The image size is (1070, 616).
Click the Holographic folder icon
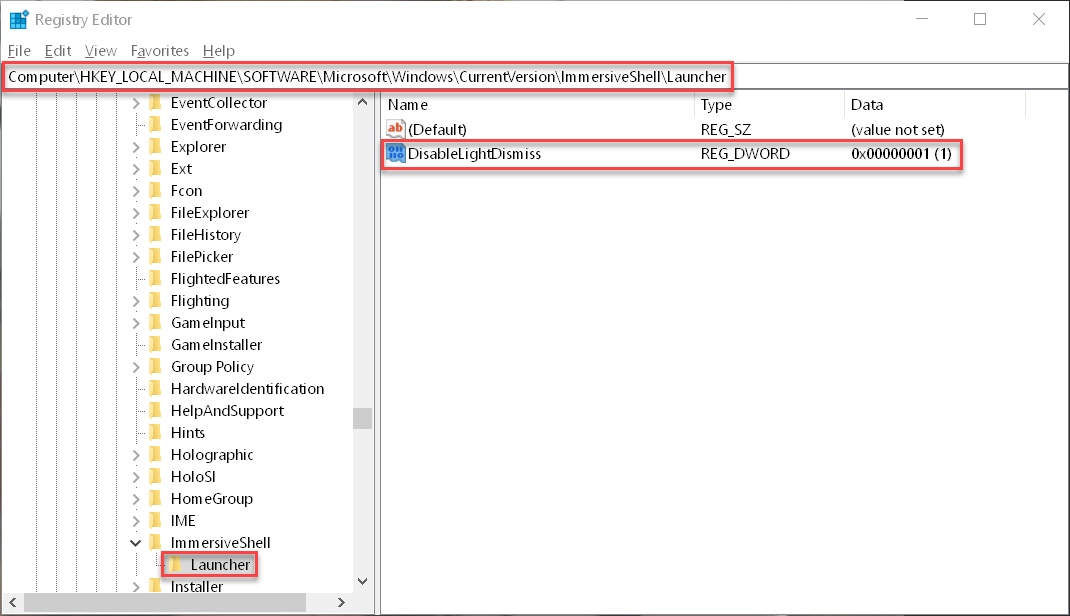pyautogui.click(x=156, y=455)
